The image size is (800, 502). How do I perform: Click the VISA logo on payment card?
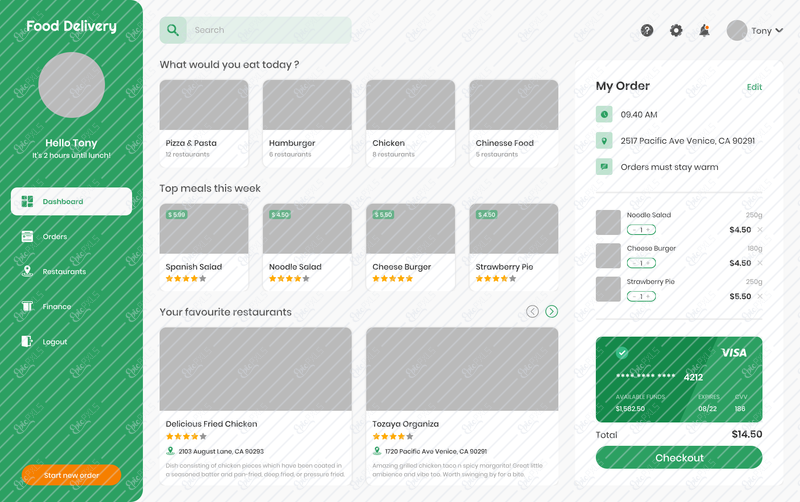(734, 353)
